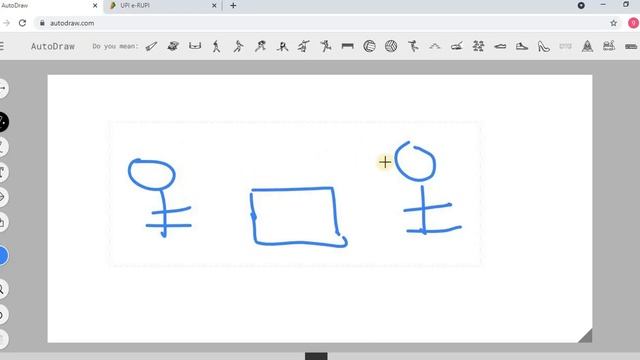Bookmark this page with star icon
The height and width of the screenshot is (360, 640).
613,23
